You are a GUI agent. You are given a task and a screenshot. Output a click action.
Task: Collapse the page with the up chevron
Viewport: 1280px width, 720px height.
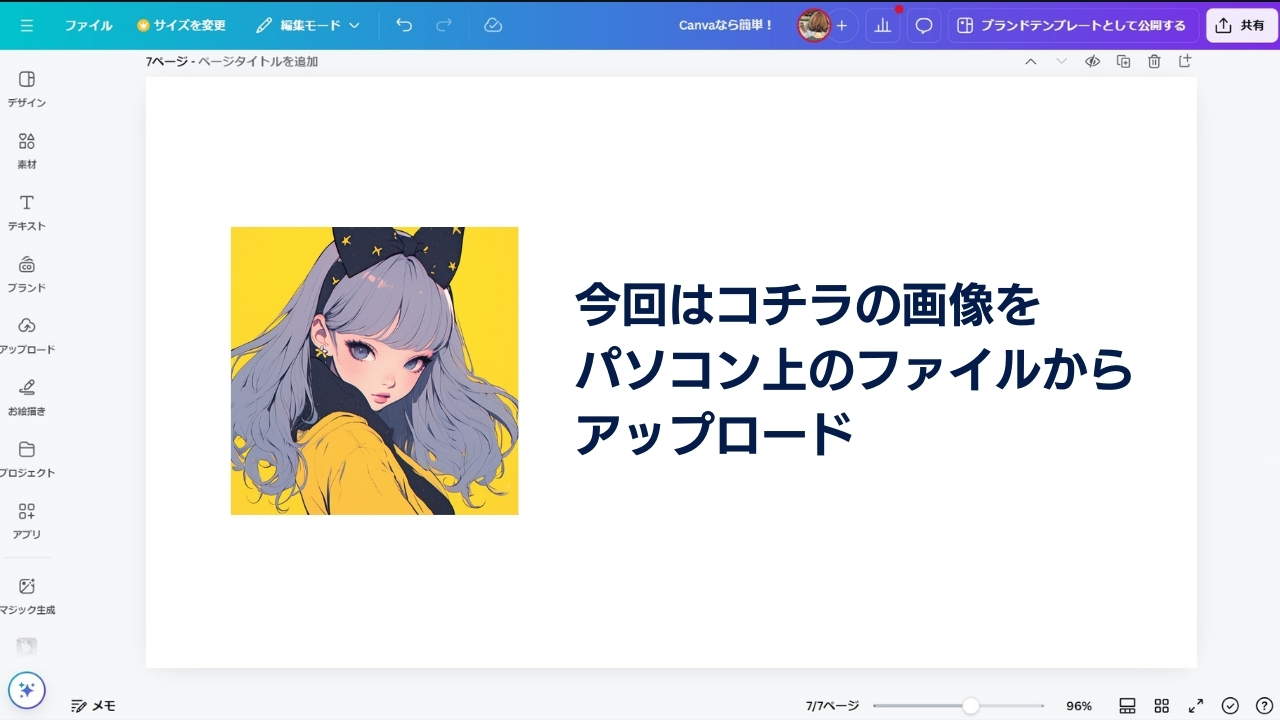pos(1030,61)
